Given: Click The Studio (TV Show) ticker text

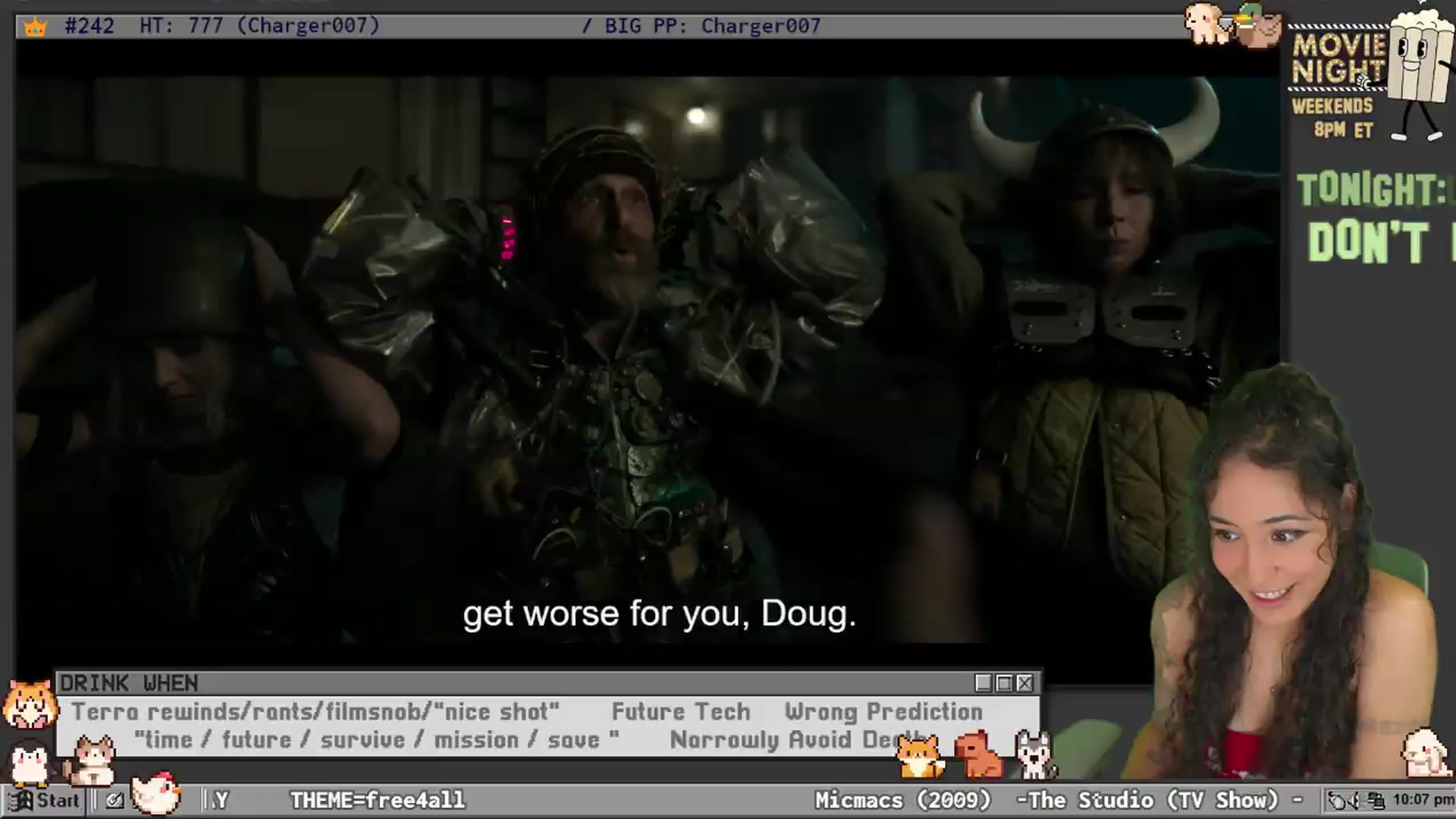Looking at the screenshot, I should pyautogui.click(x=1153, y=800).
